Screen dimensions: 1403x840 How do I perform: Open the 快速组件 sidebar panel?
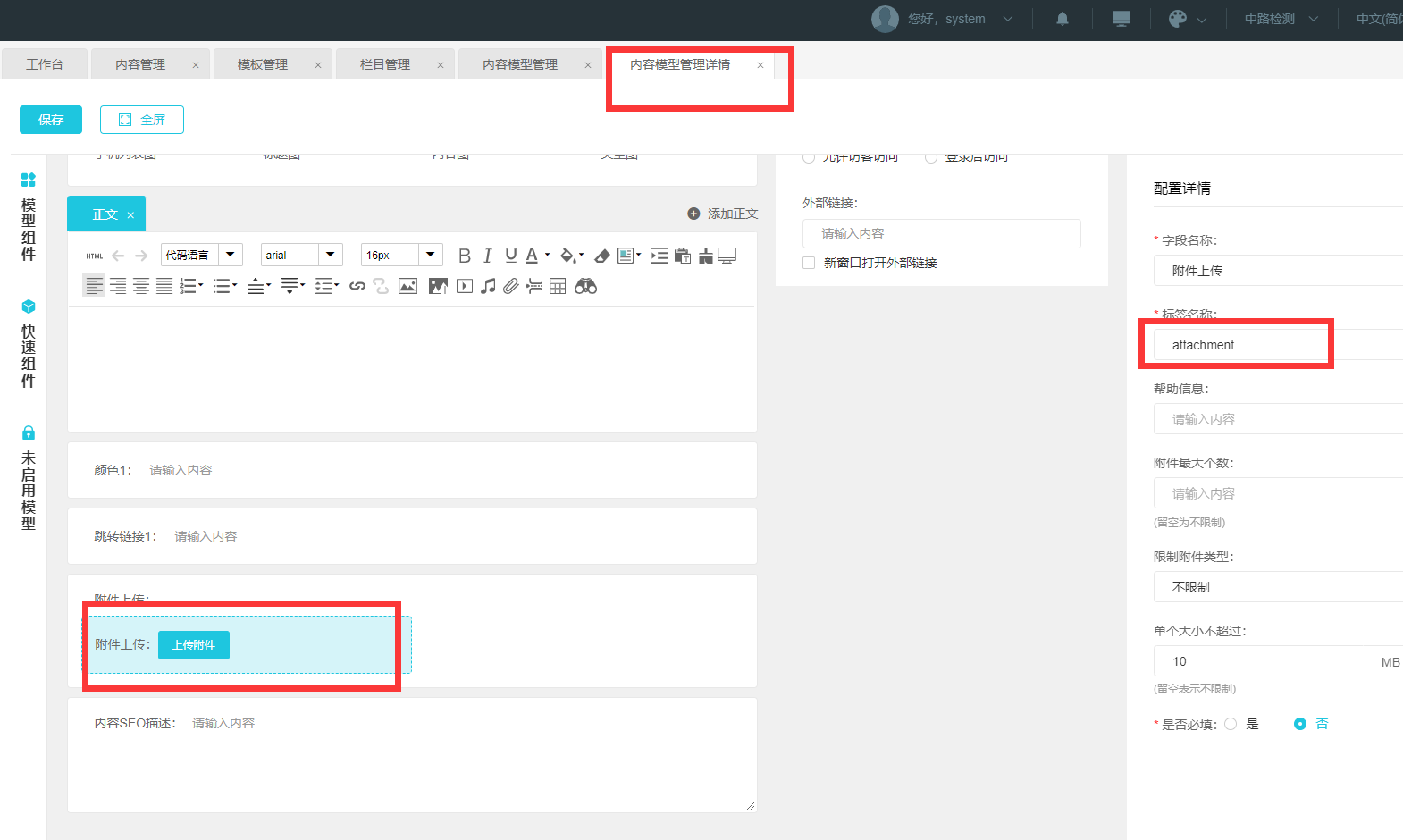(x=29, y=344)
